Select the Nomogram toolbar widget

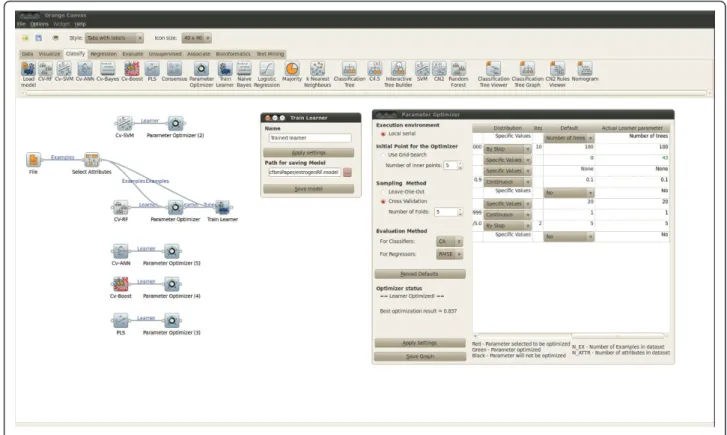[585, 69]
